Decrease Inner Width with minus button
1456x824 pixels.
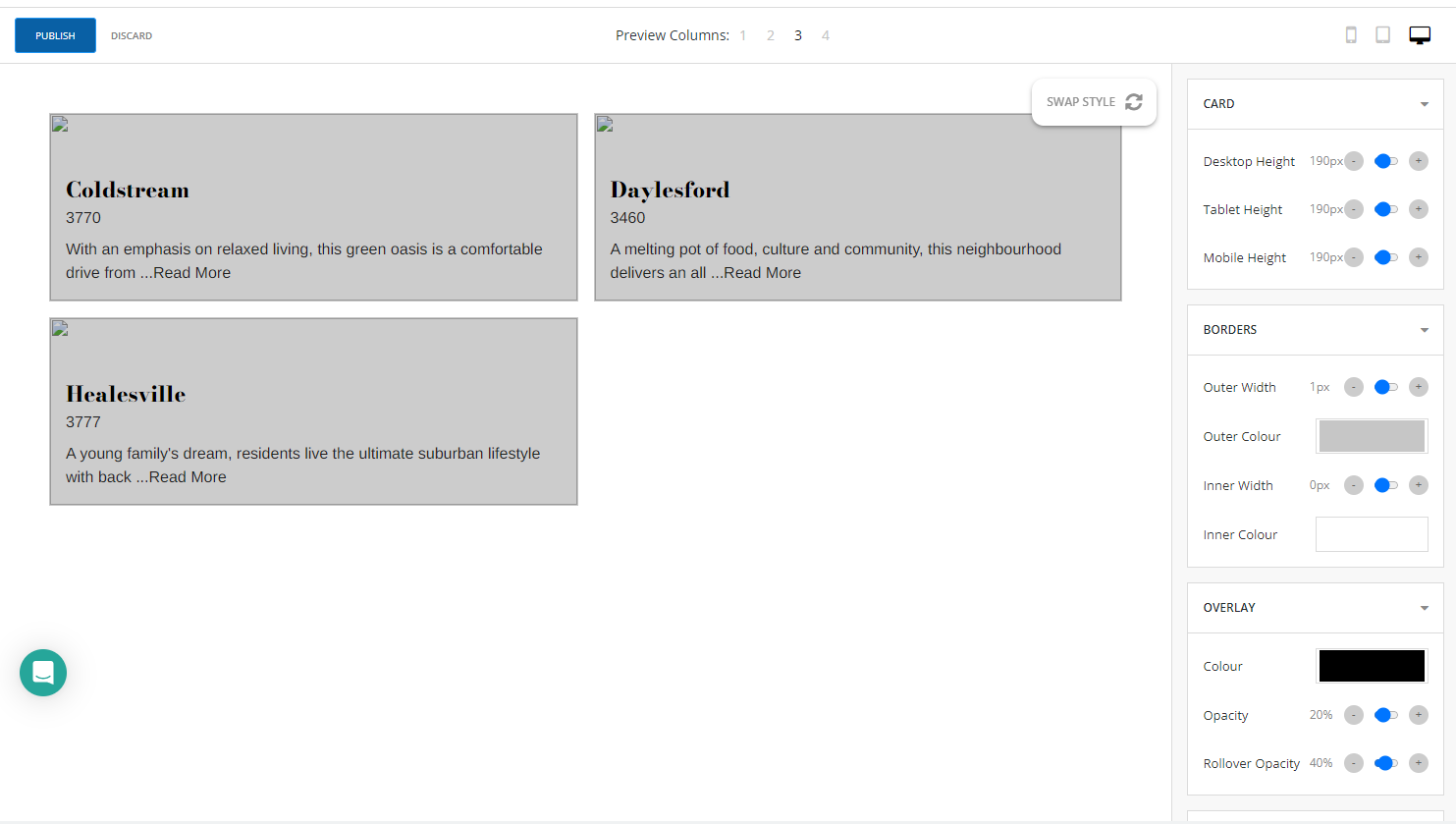pyautogui.click(x=1354, y=485)
